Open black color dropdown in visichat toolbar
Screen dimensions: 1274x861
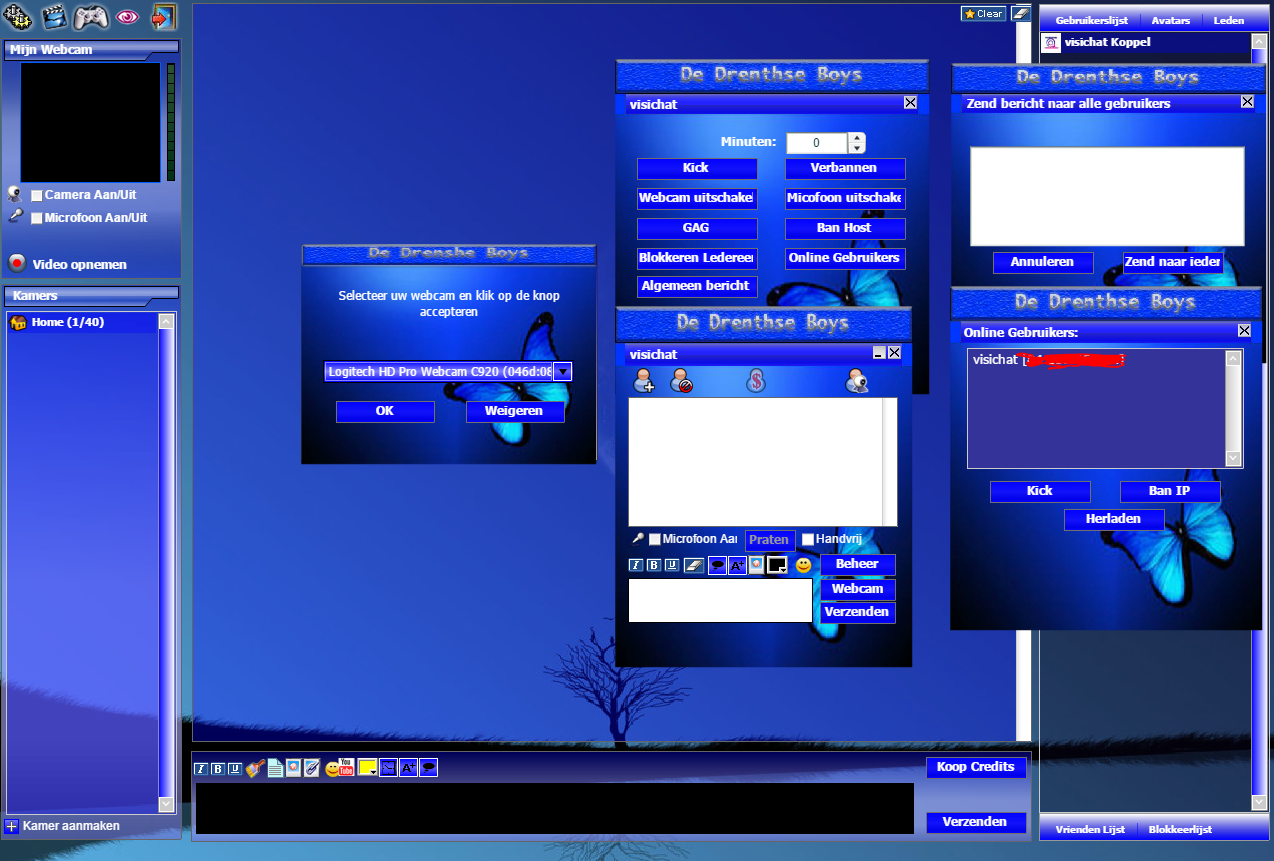pos(777,565)
